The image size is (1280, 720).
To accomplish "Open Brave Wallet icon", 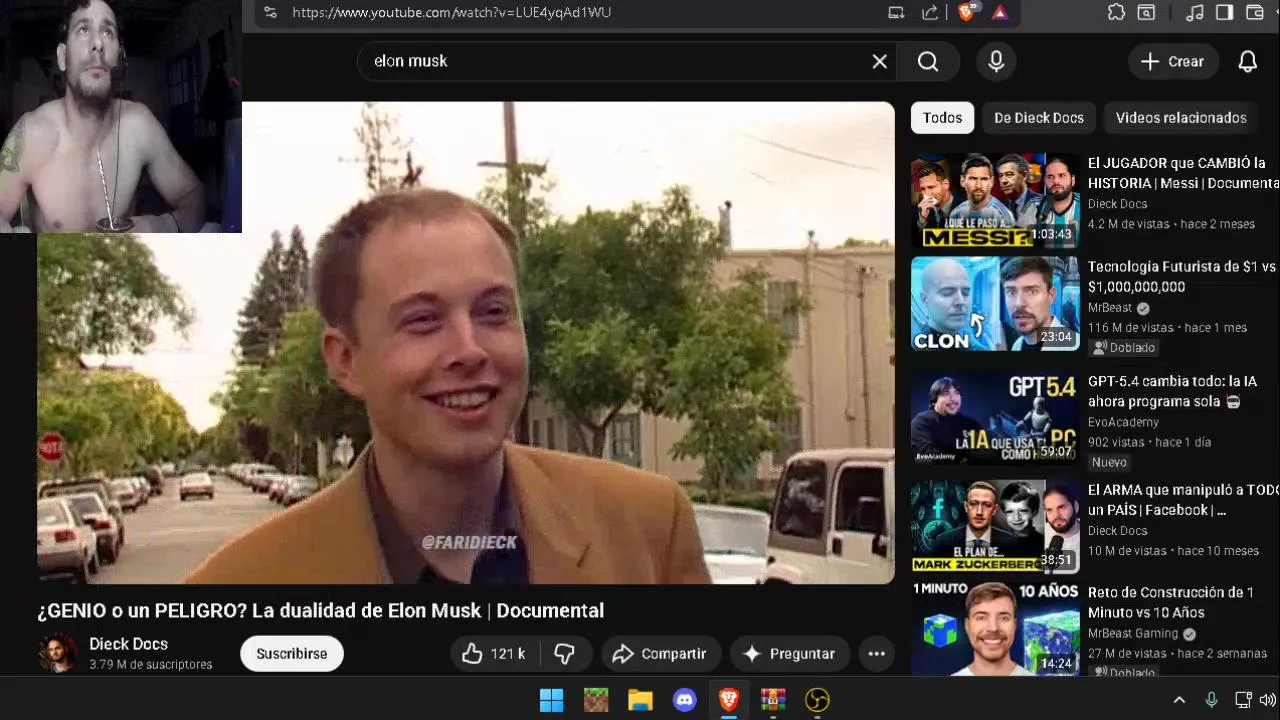I will (1255, 12).
